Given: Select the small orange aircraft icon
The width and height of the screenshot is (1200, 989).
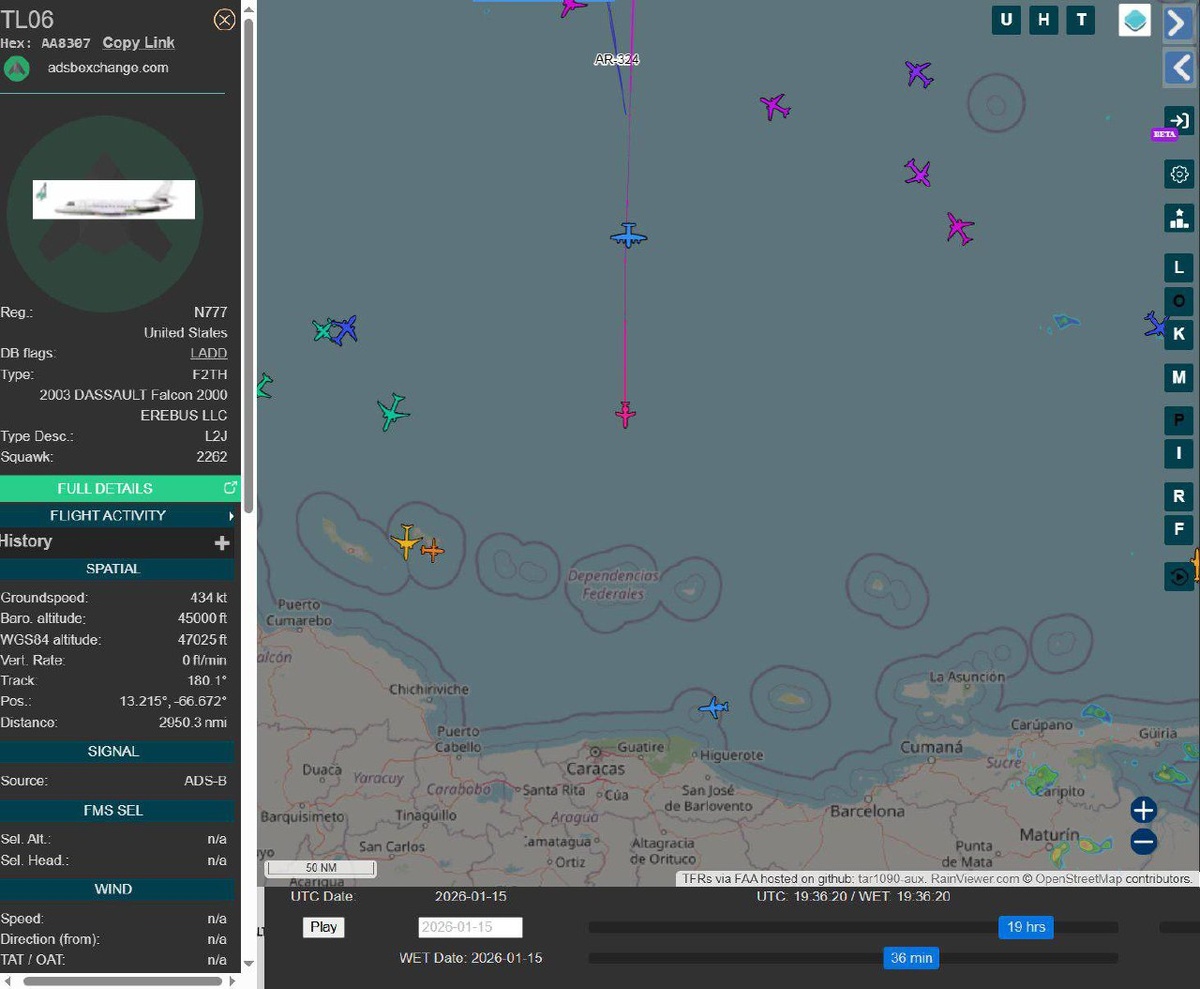Looking at the screenshot, I should [x=432, y=549].
